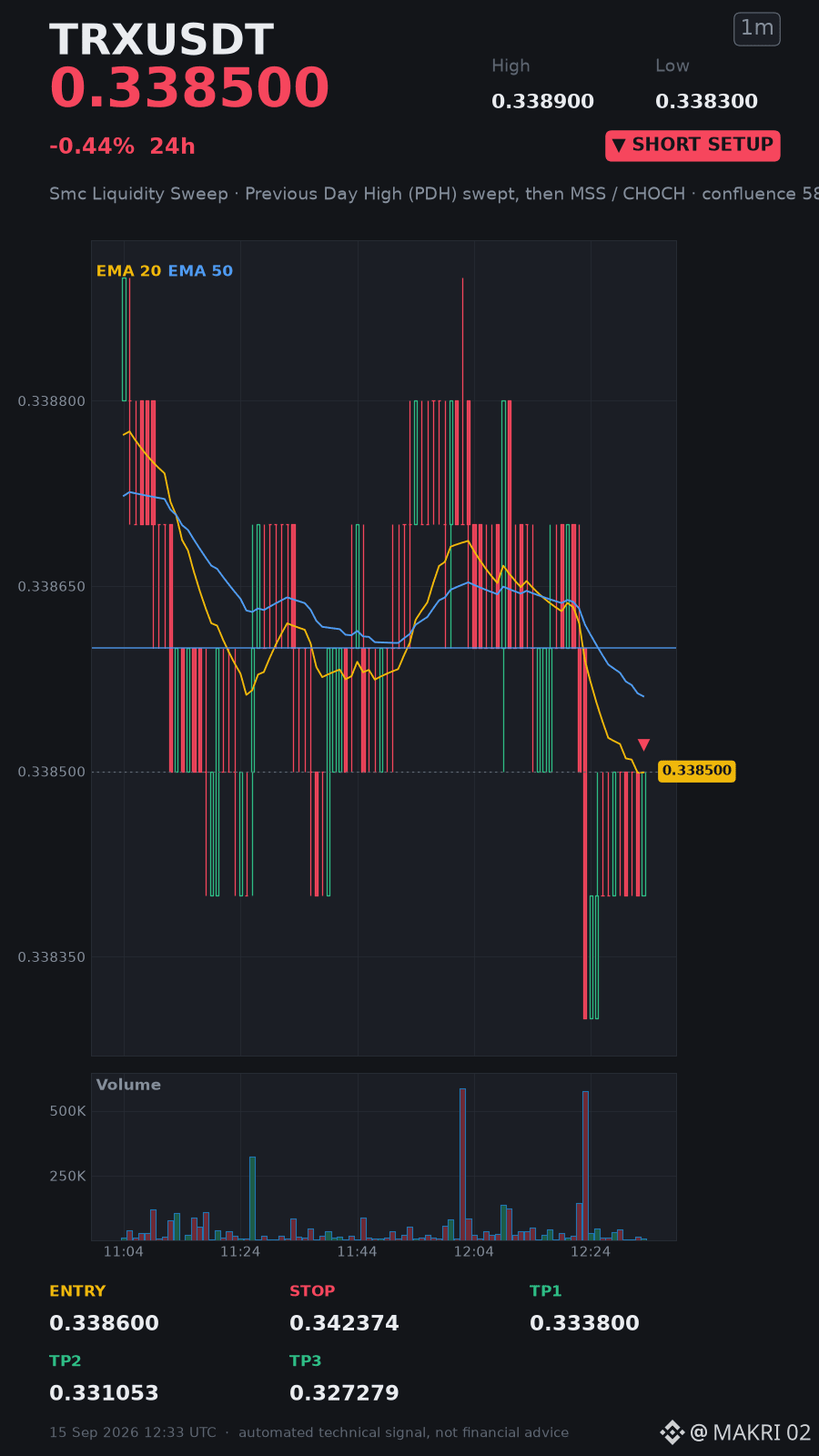The height and width of the screenshot is (1456, 819).
Task: Click the TP2 value 0.331053
Action: (104, 1393)
